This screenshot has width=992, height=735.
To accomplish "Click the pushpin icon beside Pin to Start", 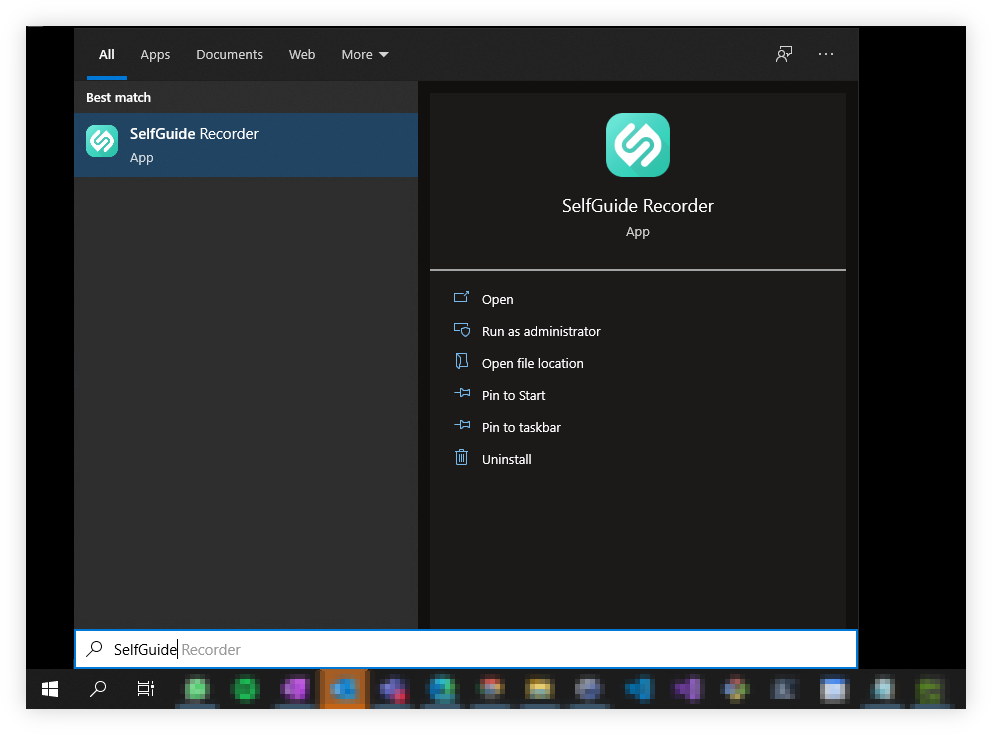I will tap(461, 395).
